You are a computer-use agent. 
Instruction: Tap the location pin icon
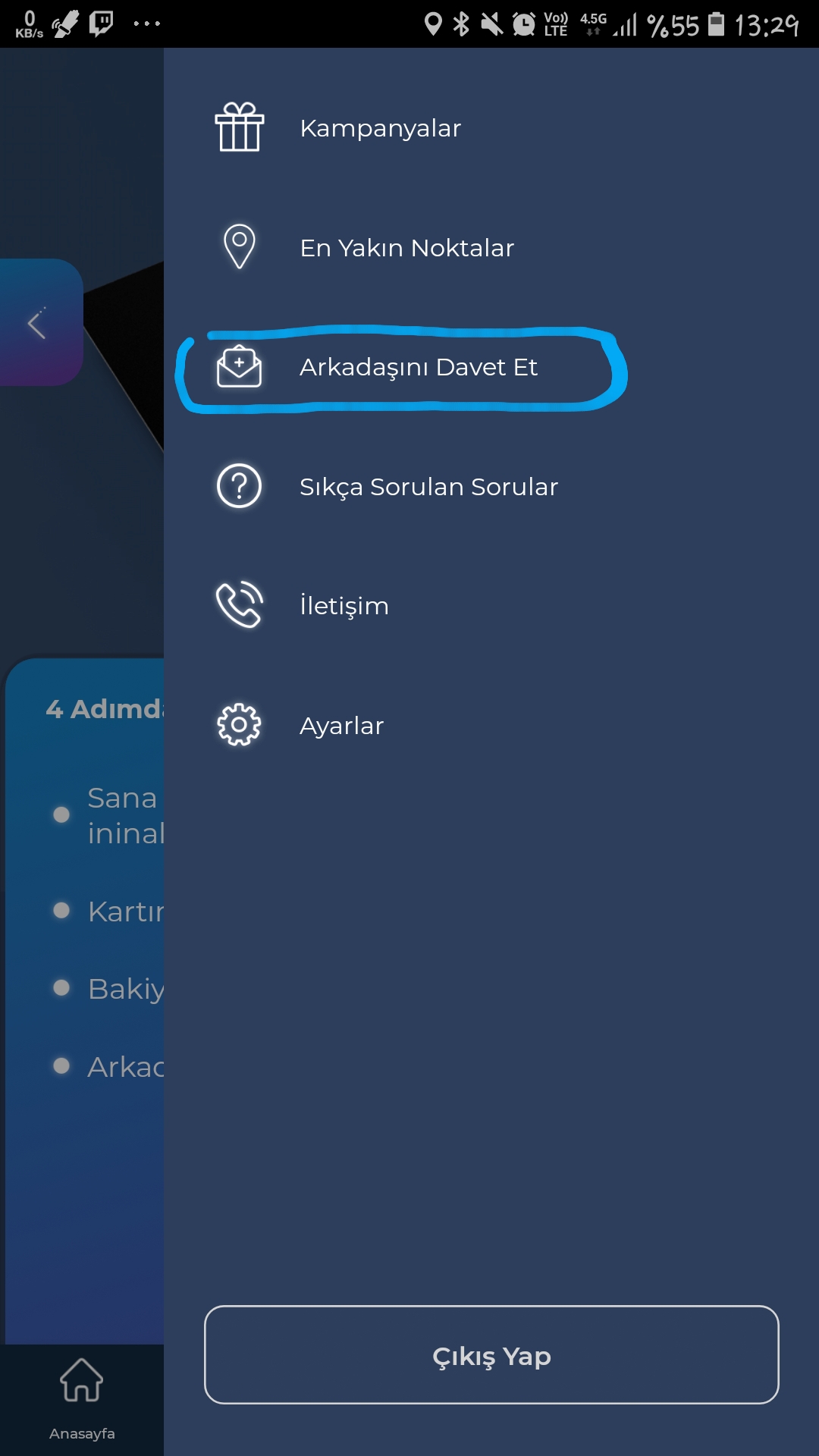(x=240, y=246)
